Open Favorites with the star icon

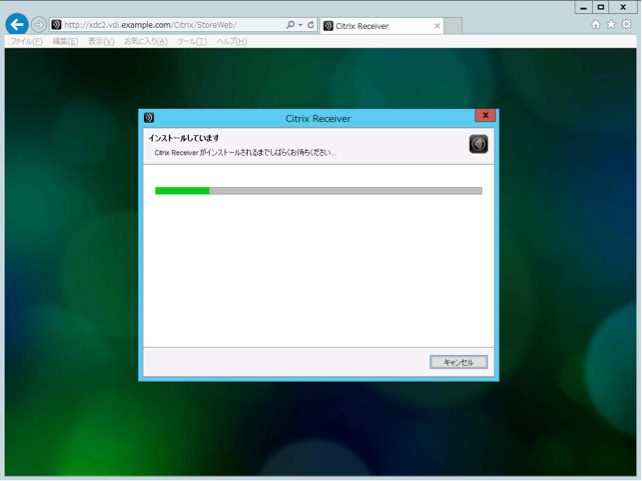[611, 25]
